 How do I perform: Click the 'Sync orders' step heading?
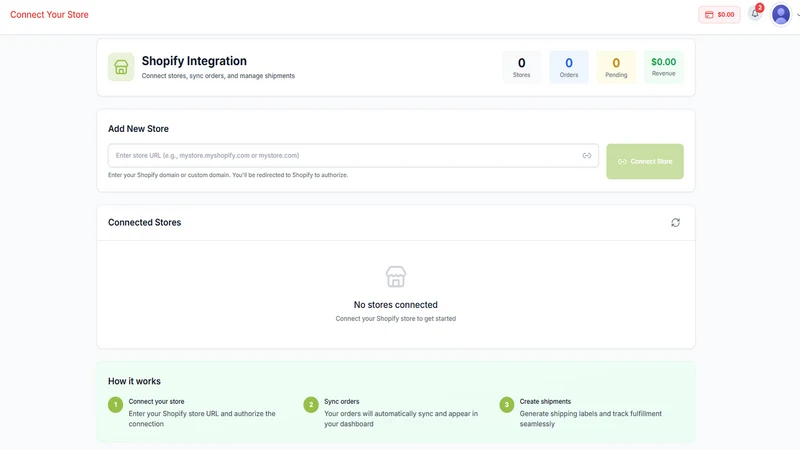click(342, 402)
